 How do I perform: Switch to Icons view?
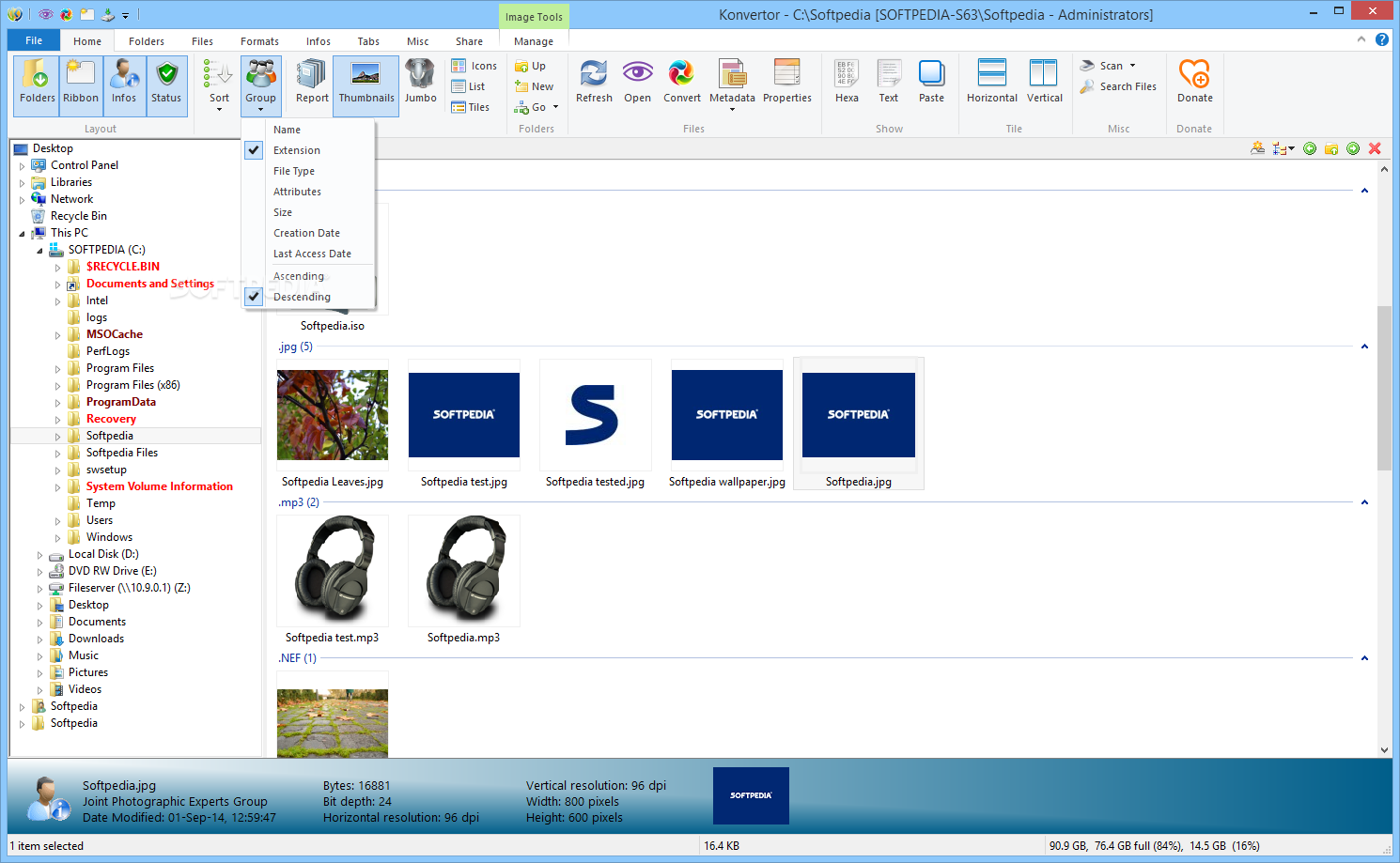tap(474, 66)
